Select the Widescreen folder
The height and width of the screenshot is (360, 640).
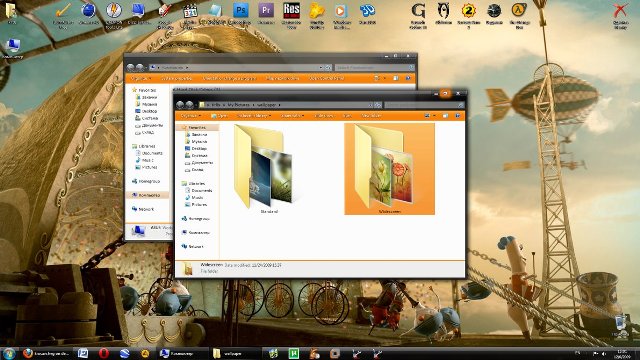(x=389, y=169)
